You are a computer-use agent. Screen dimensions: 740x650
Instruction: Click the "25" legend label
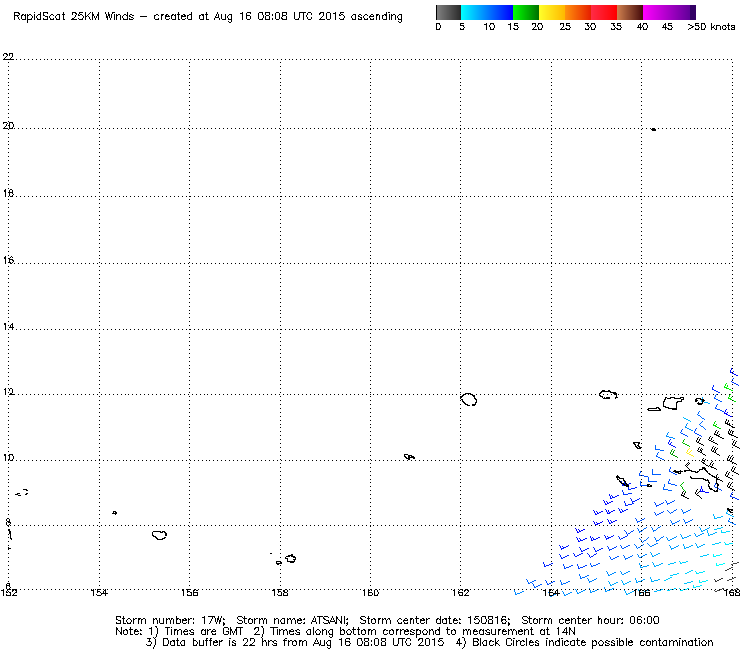point(565,27)
